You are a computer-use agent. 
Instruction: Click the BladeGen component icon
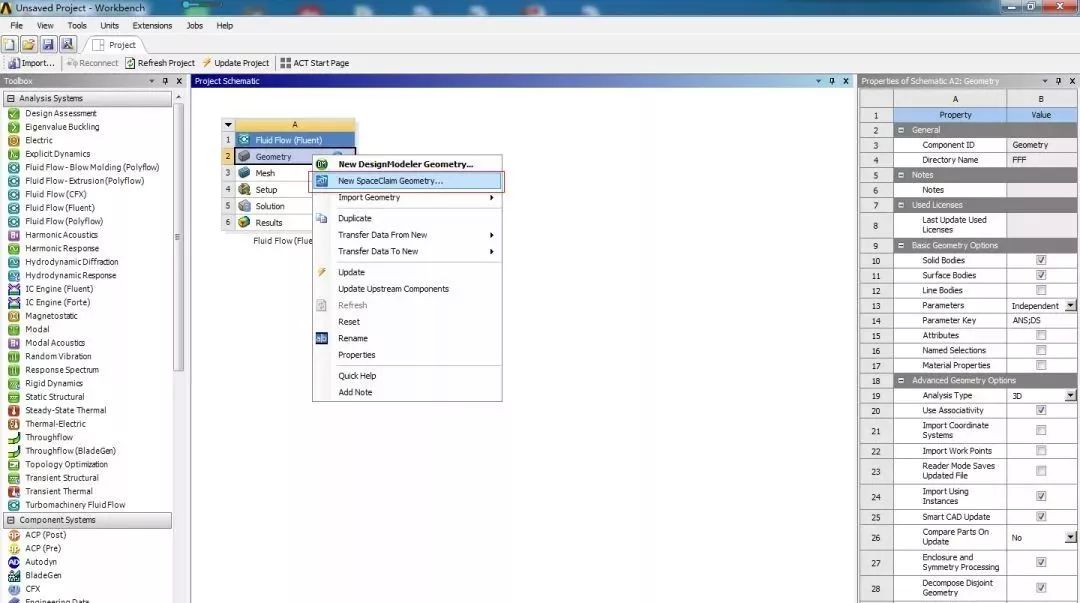(x=14, y=575)
